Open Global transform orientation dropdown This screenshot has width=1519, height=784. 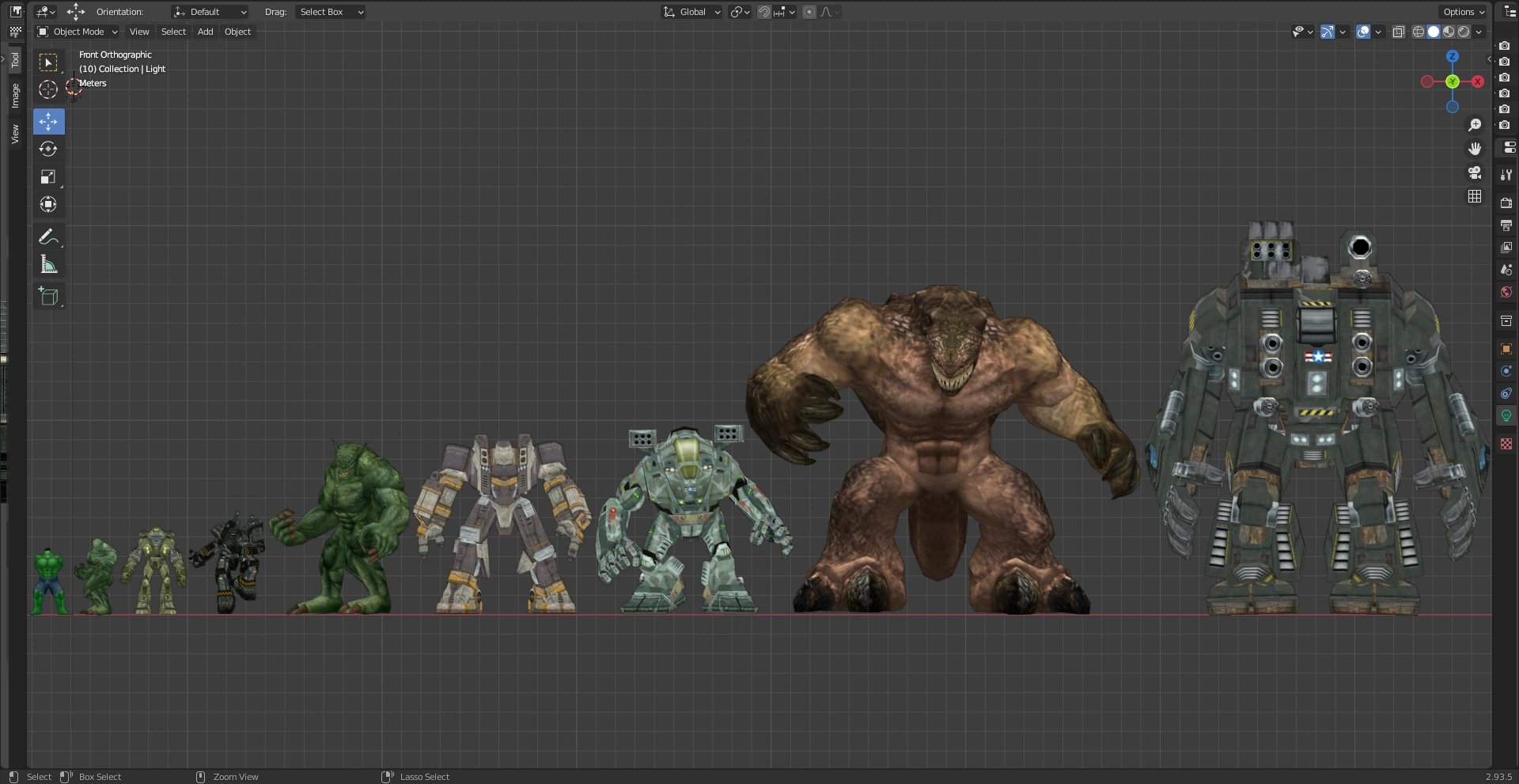coord(692,12)
